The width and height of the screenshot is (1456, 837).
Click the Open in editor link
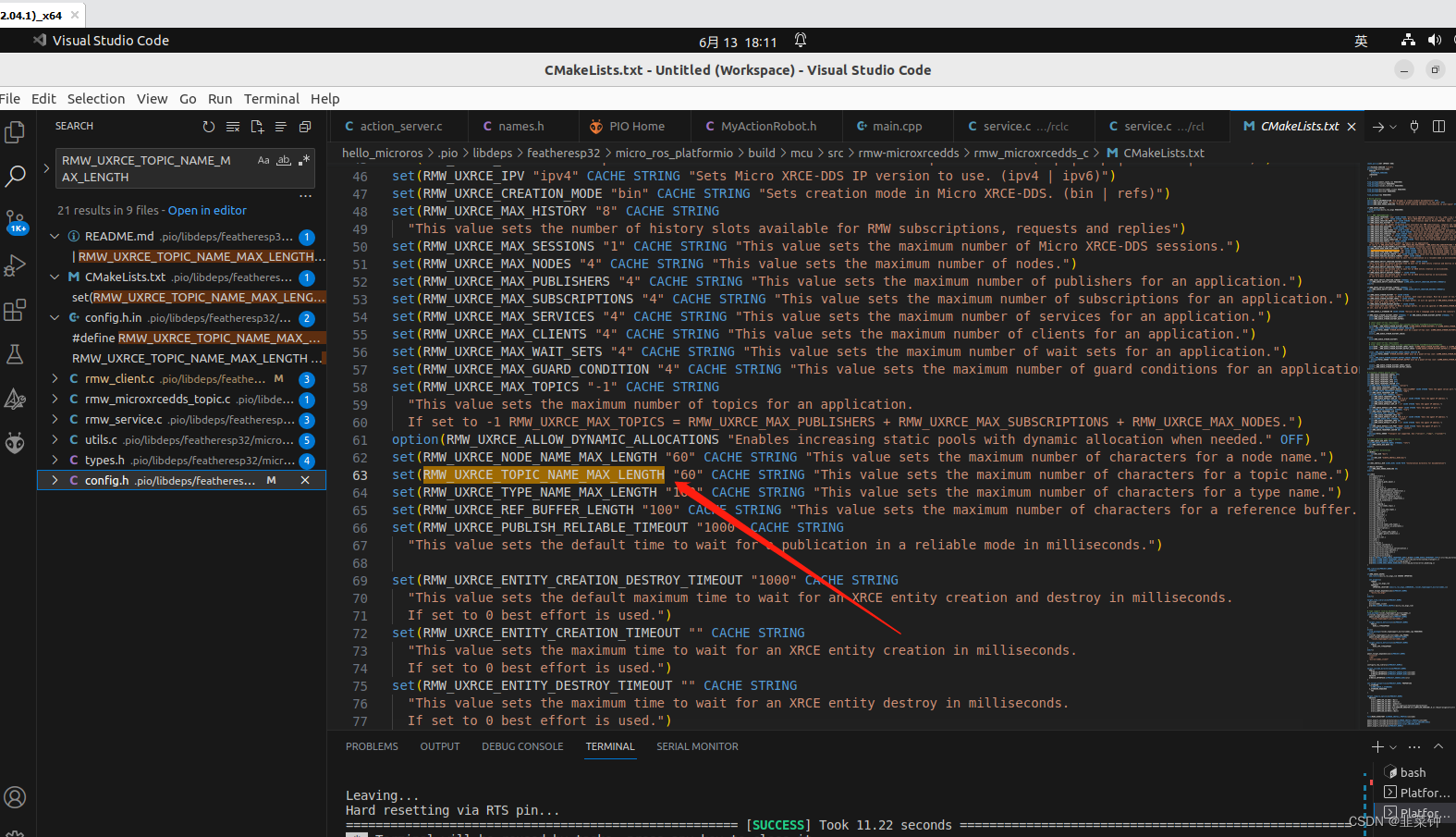point(207,211)
